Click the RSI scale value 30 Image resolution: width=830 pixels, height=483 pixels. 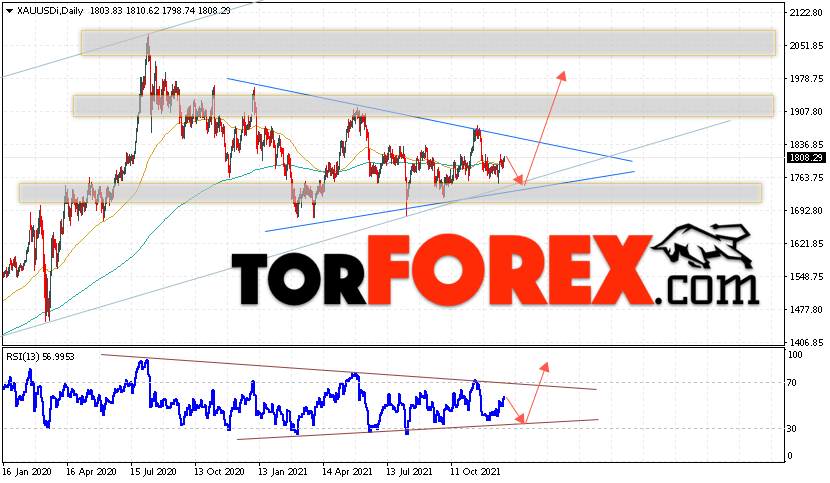[792, 428]
